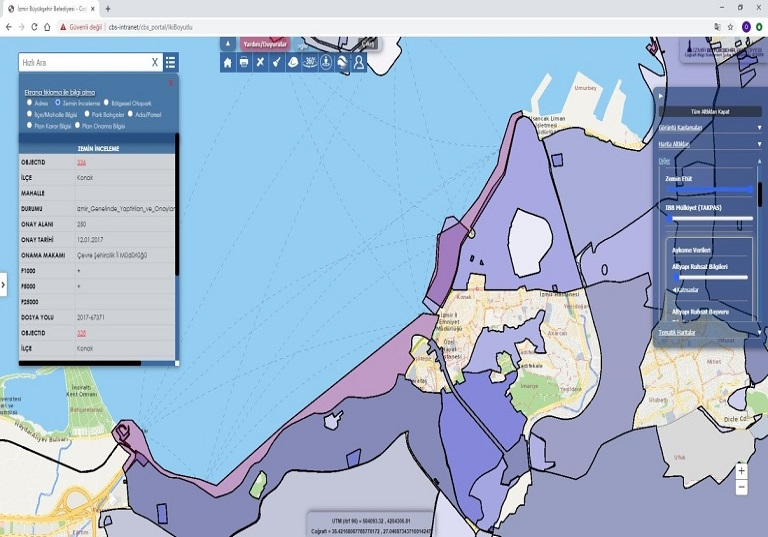Click the home icon in map toolbar
This screenshot has height=537, width=768.
pos(228,62)
